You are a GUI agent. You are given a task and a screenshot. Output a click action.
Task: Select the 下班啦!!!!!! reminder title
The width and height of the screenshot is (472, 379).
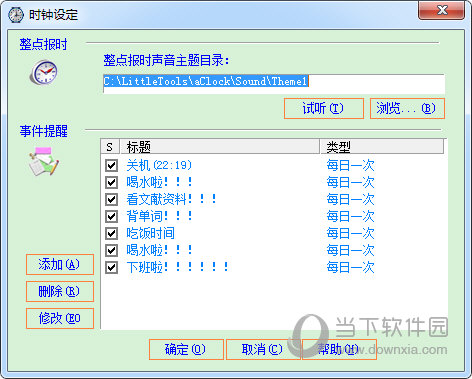click(x=177, y=267)
